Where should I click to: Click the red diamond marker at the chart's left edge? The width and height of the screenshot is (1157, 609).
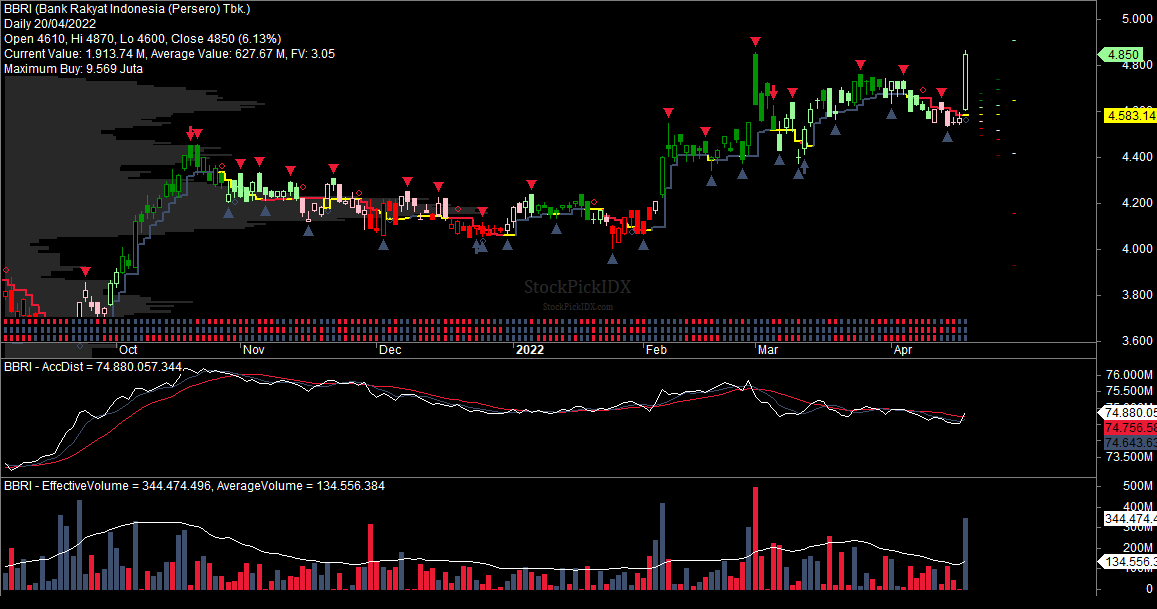point(6,271)
